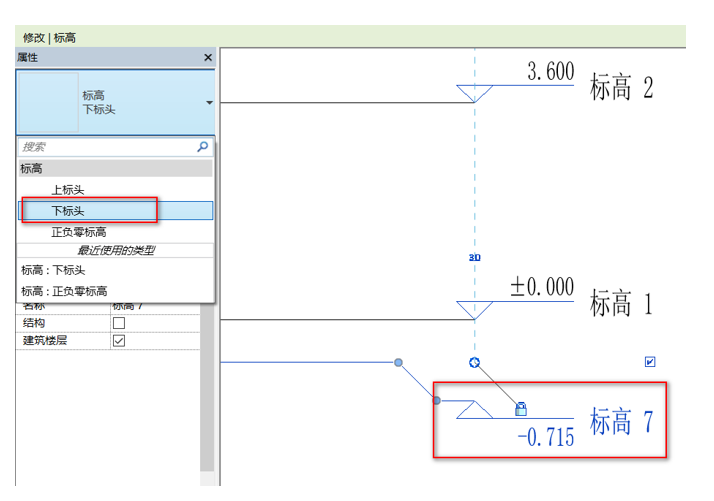Click the 标高 7 level name
714x501 pixels.
tap(621, 421)
